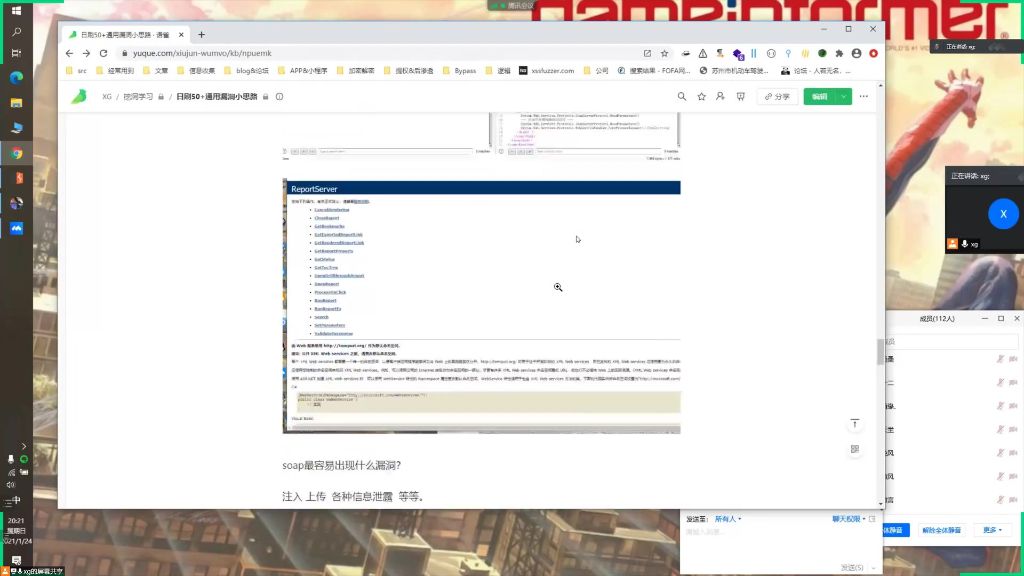Click 搜索结果 - FOFA bookmark
The height and width of the screenshot is (576, 1024).
click(x=654, y=71)
